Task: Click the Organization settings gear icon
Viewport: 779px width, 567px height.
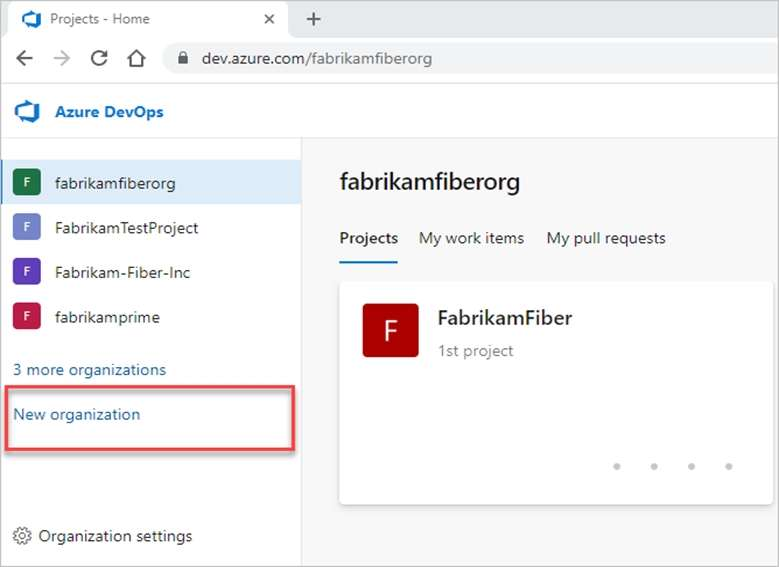Action: coord(22,536)
